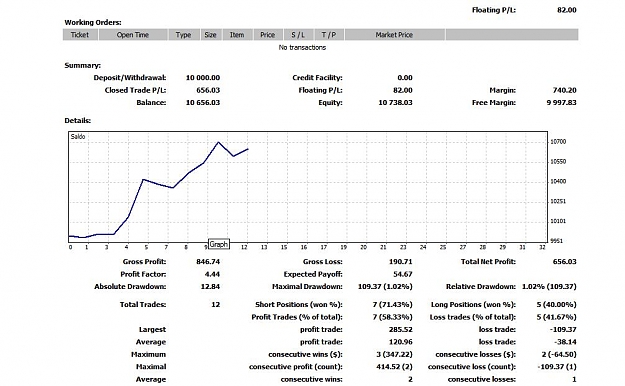
Task: Click the "Gross Profit:" label
Action: [144, 262]
